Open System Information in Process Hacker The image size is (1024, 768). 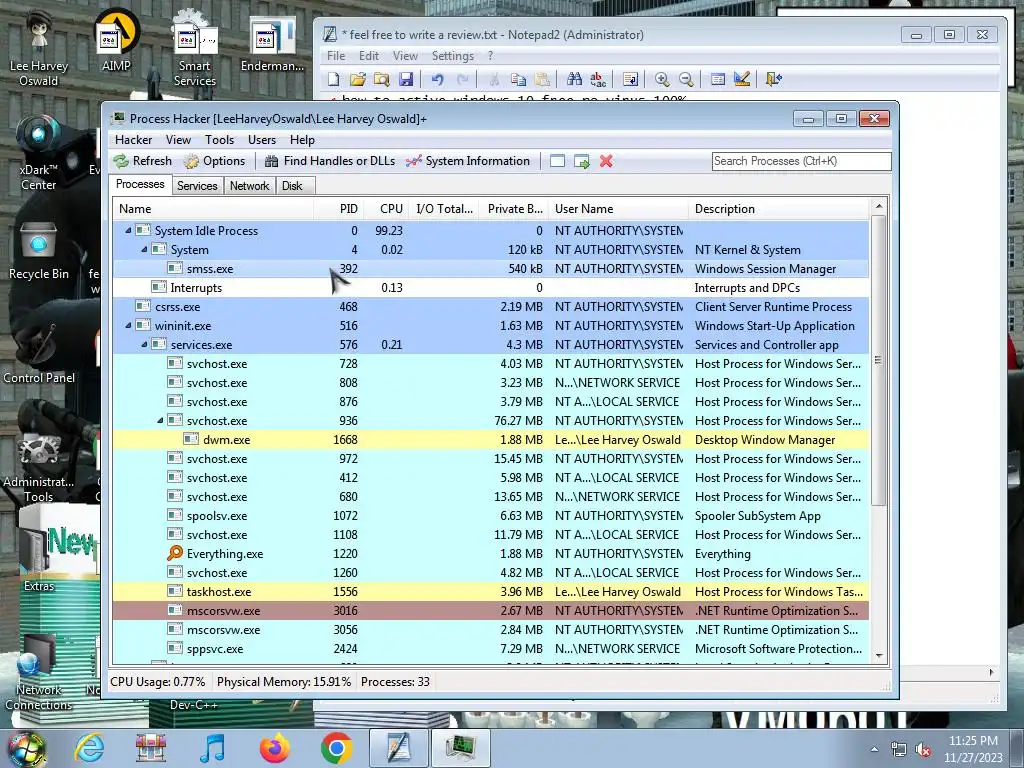[x=468, y=161]
